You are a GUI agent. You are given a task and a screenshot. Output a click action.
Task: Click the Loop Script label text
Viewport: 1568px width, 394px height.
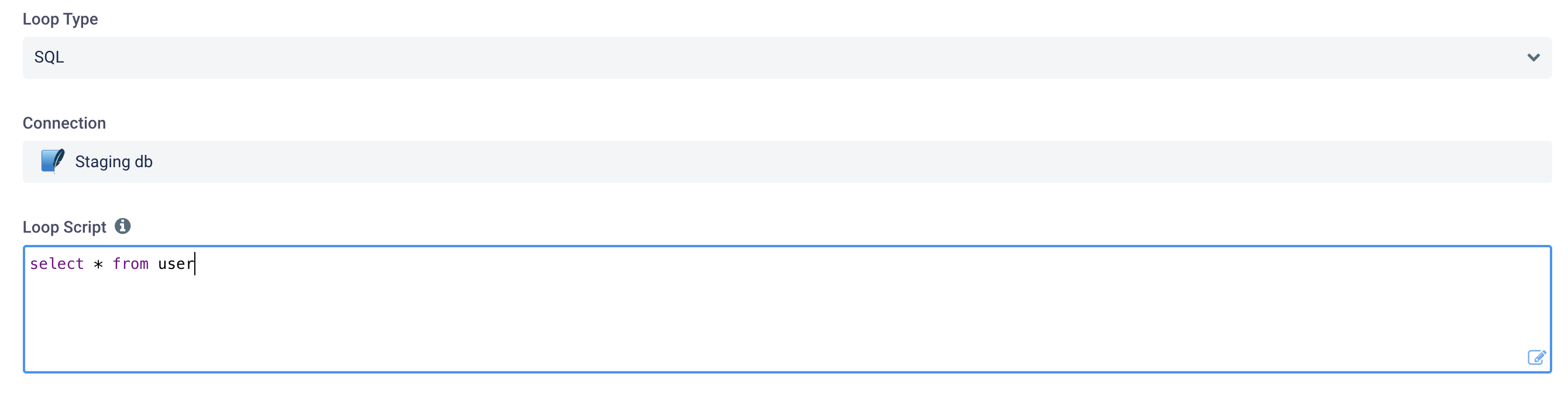pyautogui.click(x=64, y=227)
